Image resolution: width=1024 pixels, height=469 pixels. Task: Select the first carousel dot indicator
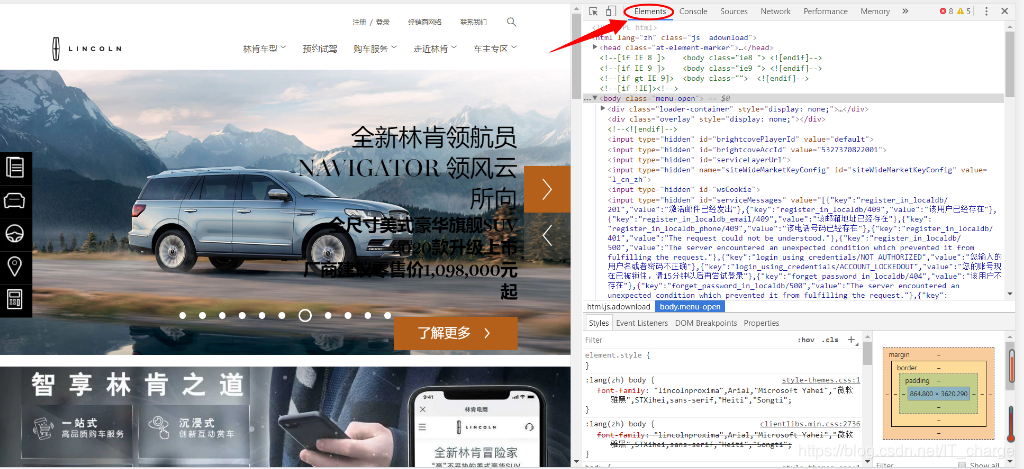tap(183, 315)
